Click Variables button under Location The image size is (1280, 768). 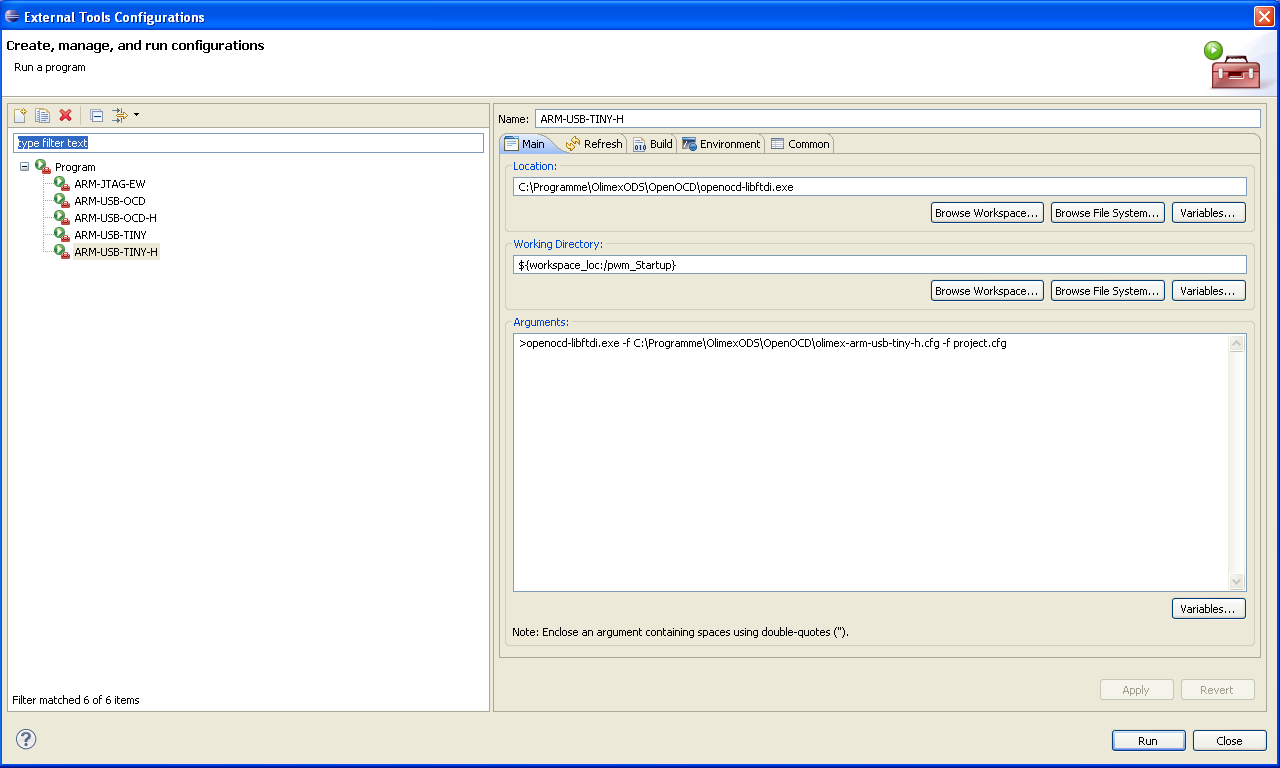point(1209,213)
